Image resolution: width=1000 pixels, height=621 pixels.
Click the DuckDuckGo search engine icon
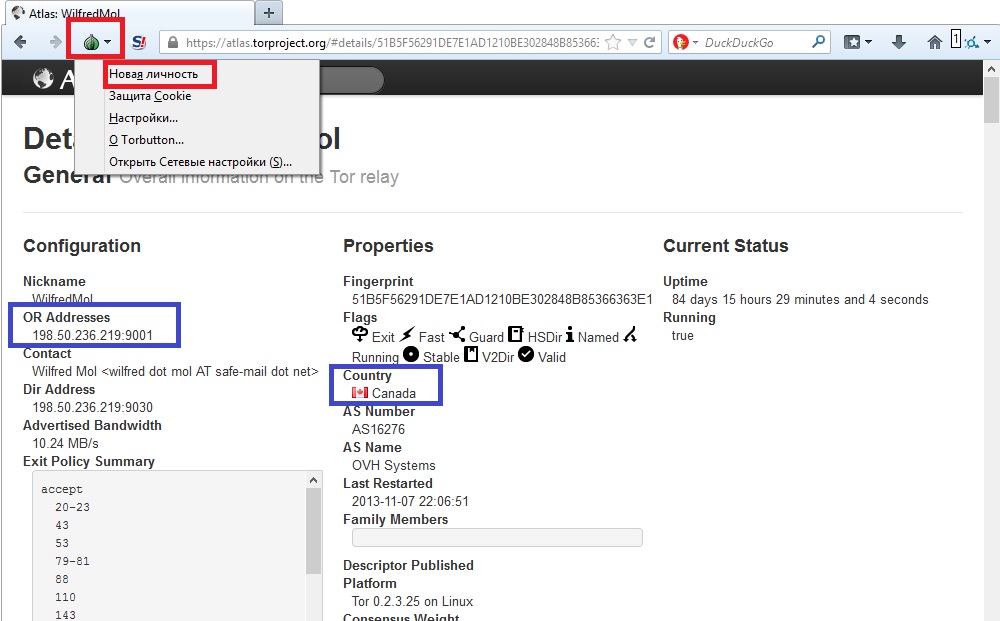click(681, 42)
